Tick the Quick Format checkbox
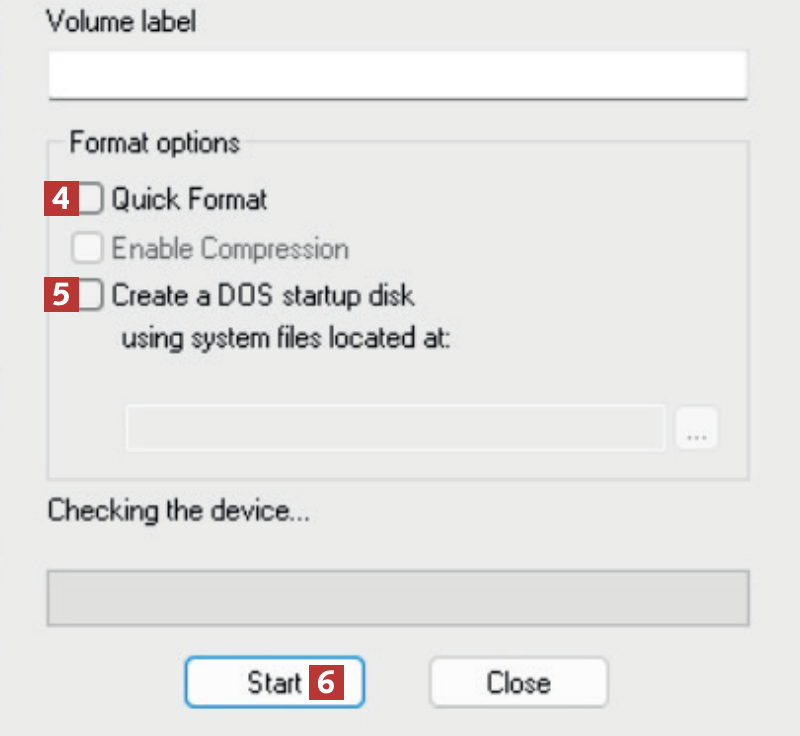Image resolution: width=800 pixels, height=736 pixels. (92, 199)
